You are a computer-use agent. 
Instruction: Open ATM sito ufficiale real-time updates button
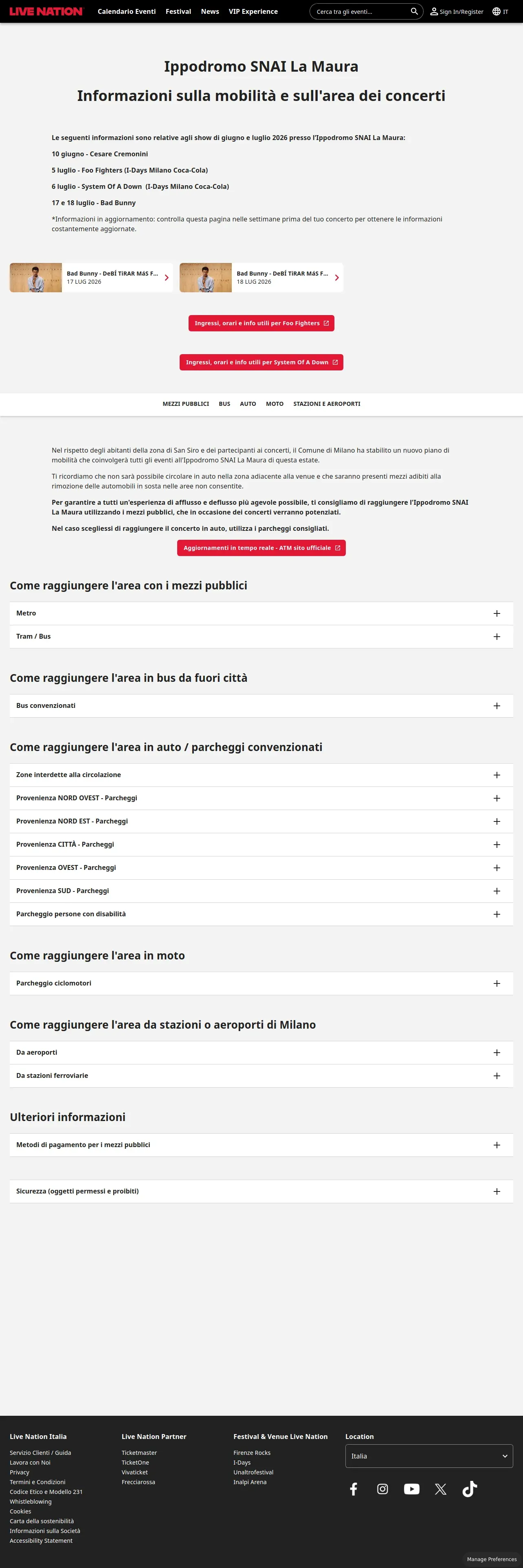(x=261, y=548)
